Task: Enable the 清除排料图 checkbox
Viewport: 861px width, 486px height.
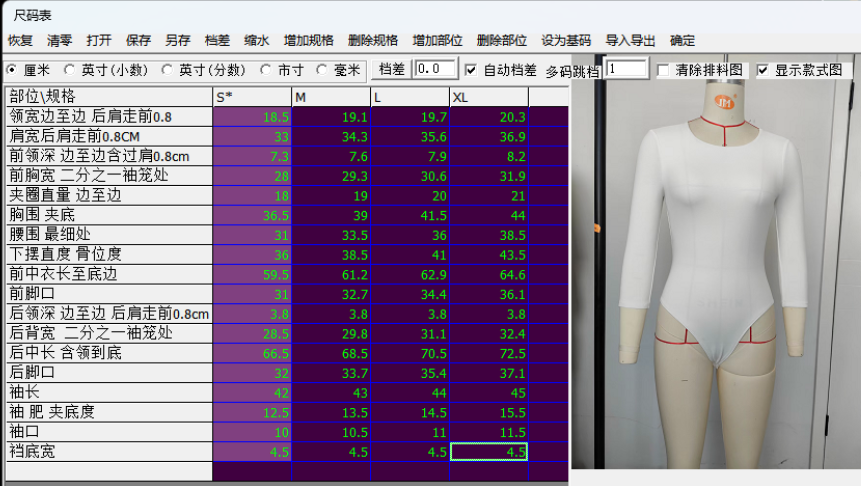Action: click(663, 70)
